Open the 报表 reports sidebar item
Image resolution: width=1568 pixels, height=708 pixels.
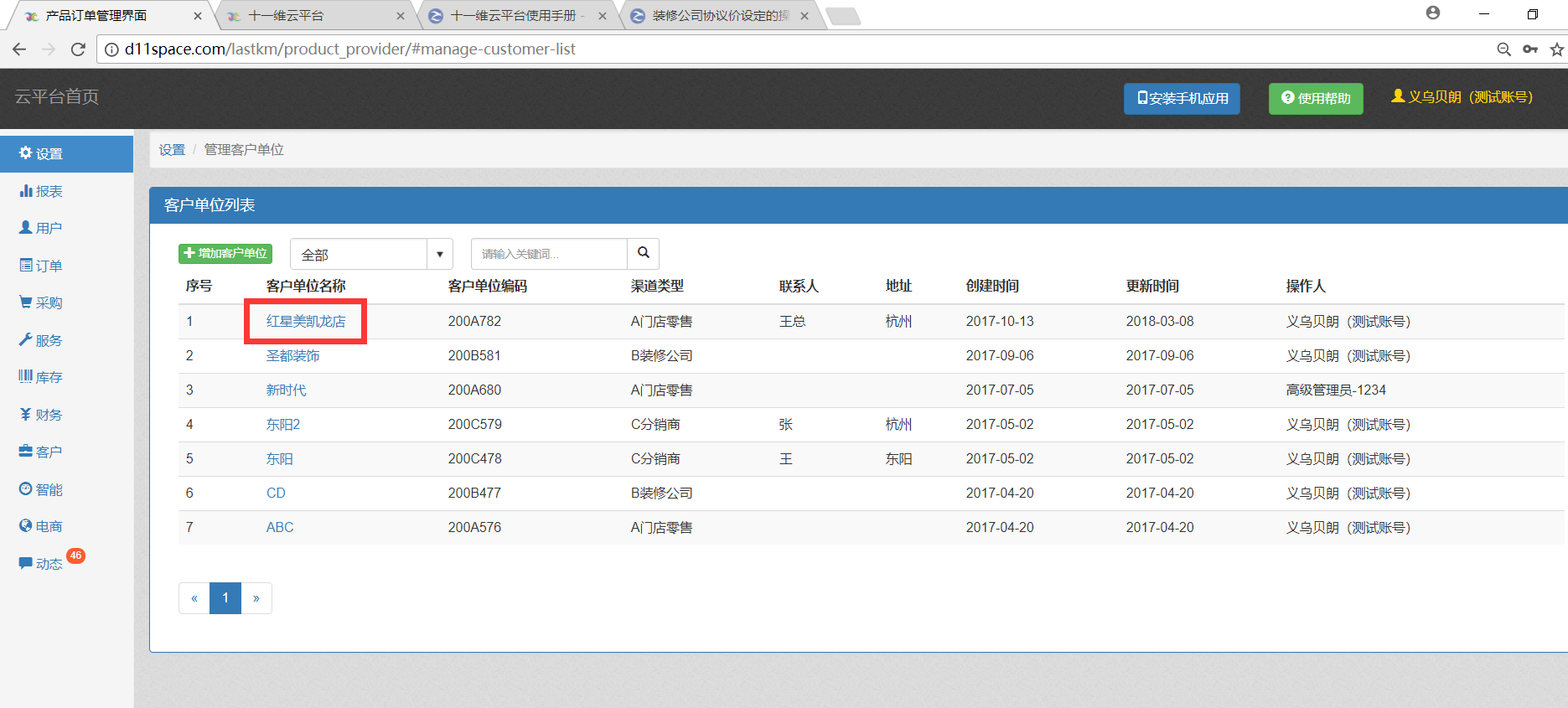tap(41, 191)
